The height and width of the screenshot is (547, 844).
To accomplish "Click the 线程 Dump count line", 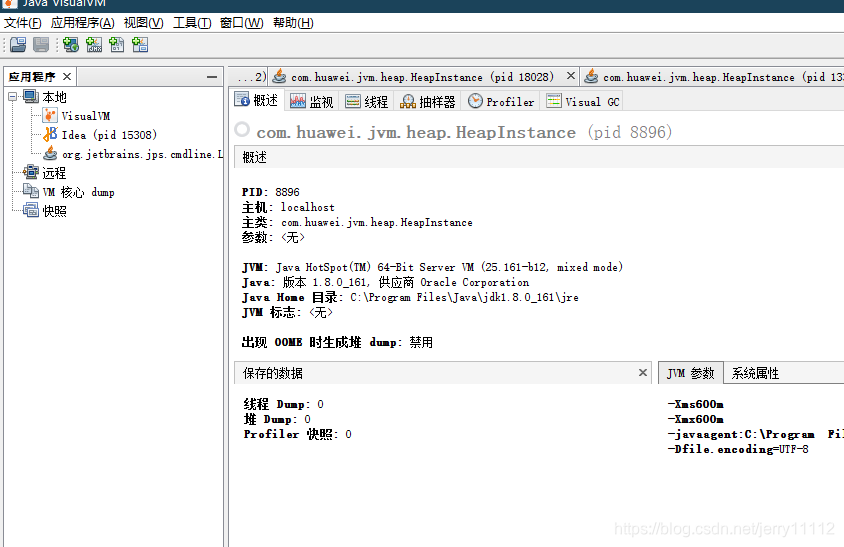I will 284,404.
